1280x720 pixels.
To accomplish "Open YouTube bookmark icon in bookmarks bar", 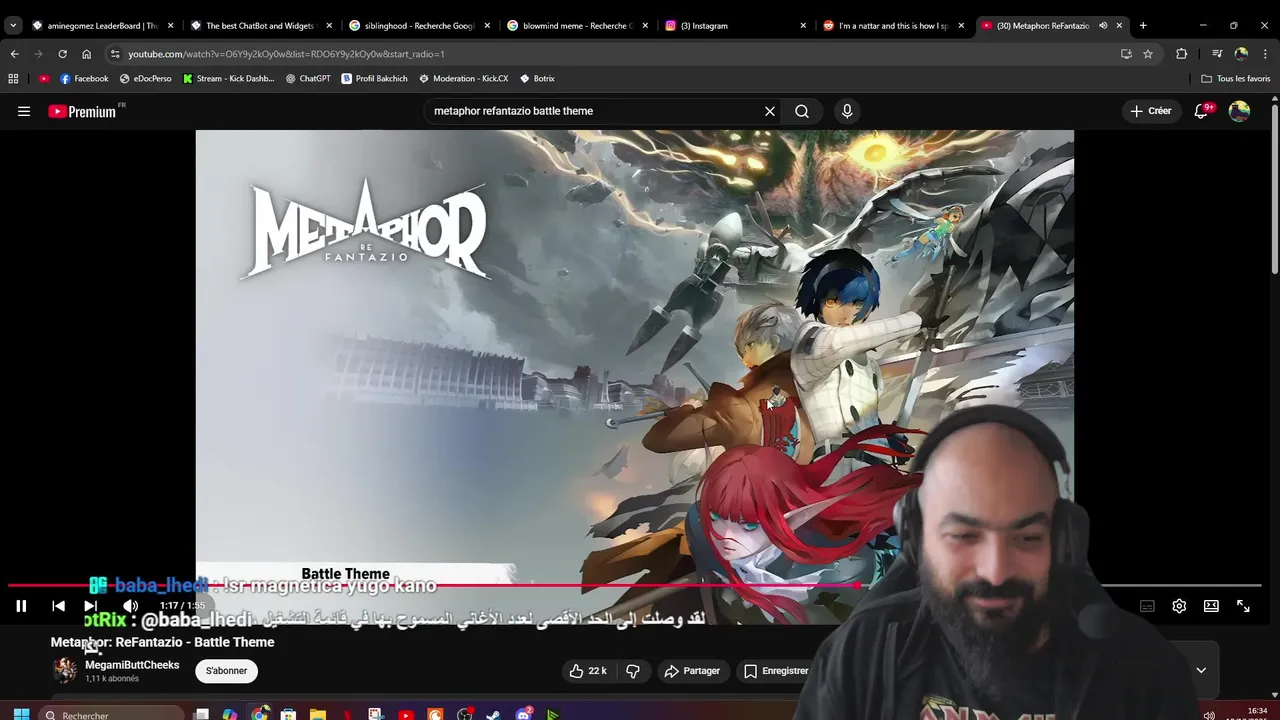I will [x=44, y=79].
